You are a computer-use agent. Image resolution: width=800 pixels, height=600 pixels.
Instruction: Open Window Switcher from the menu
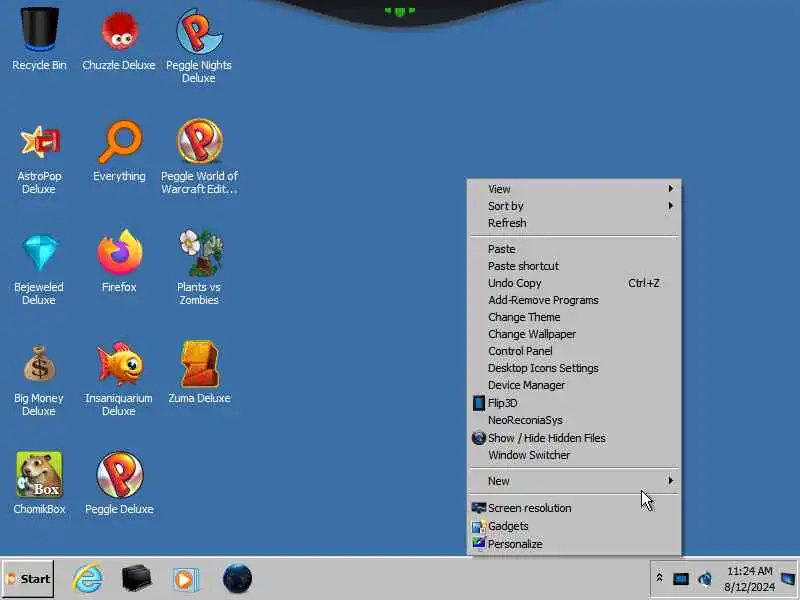tap(574, 455)
